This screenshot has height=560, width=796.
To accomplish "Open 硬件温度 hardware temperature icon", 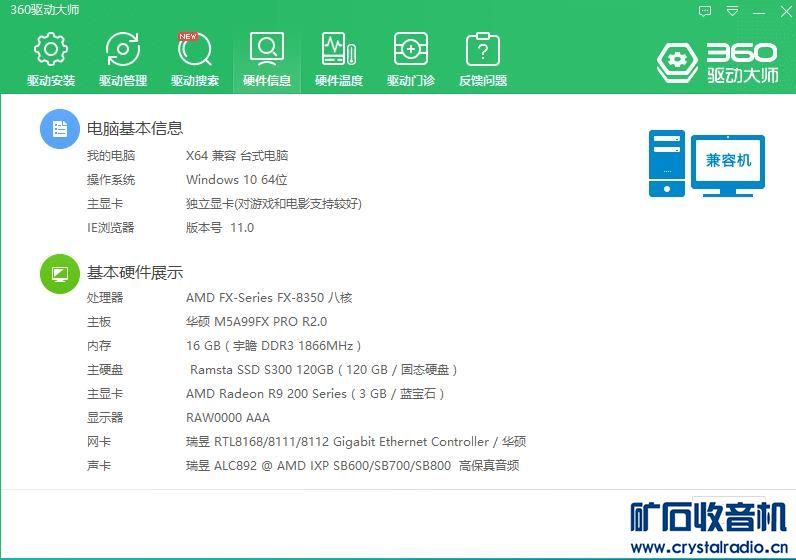I will coord(339,59).
